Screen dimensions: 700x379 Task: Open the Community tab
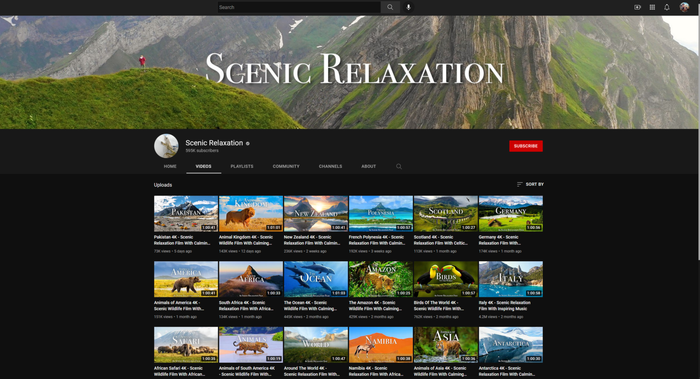(286, 167)
